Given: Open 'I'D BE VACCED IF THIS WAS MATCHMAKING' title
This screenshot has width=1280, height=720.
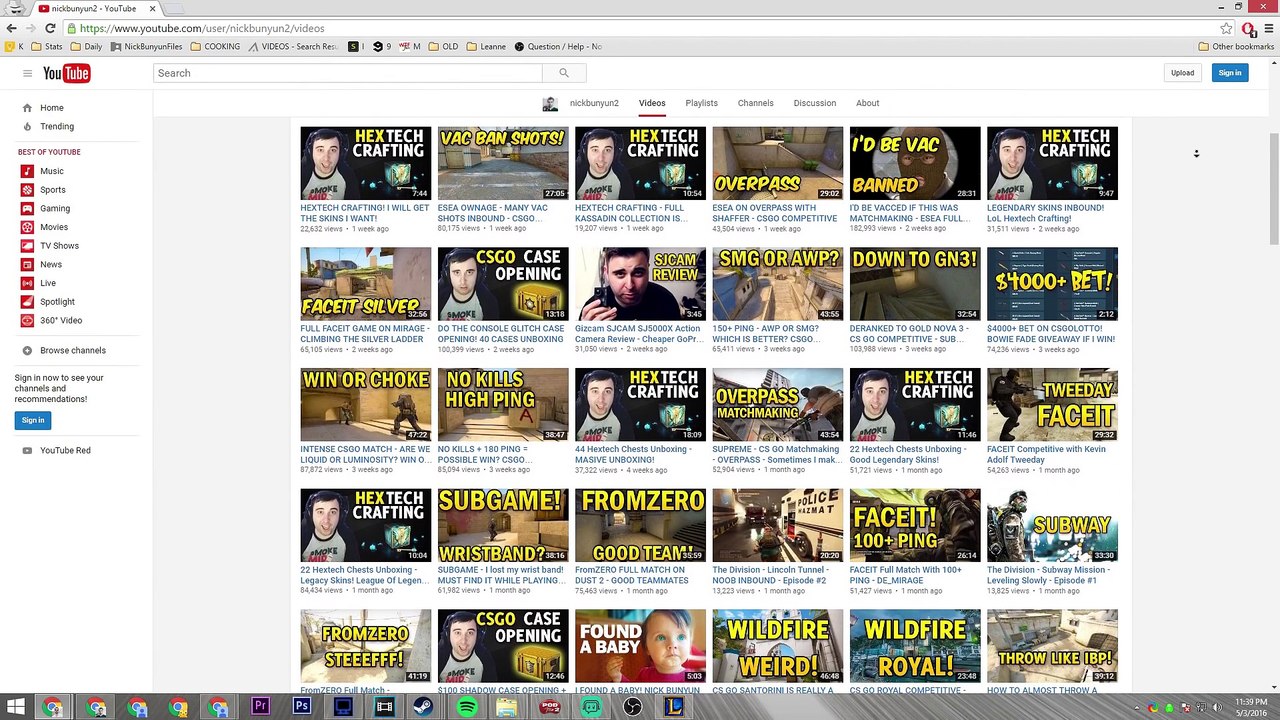Looking at the screenshot, I should point(910,213).
